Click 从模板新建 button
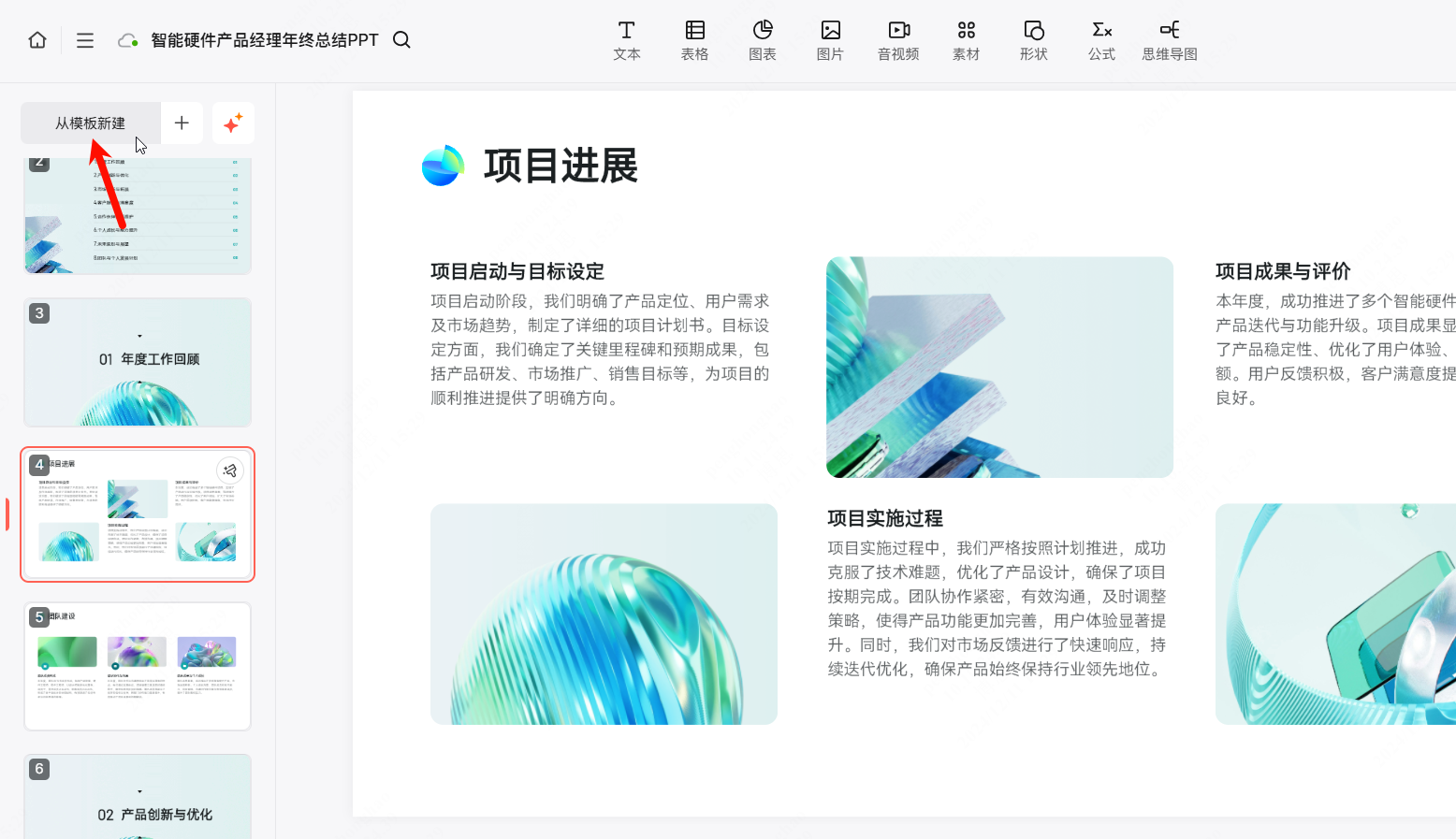This screenshot has width=1456, height=839. (91, 123)
